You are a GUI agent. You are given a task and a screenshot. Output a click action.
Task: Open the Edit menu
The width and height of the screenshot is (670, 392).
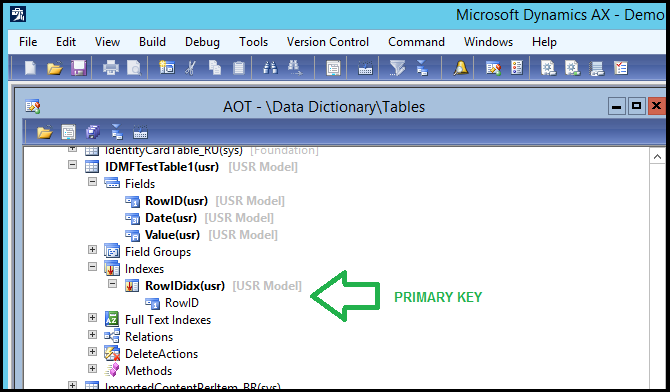point(66,42)
